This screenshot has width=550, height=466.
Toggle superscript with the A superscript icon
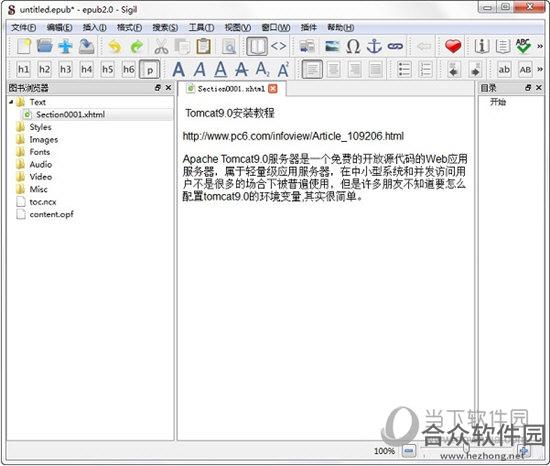point(283,69)
